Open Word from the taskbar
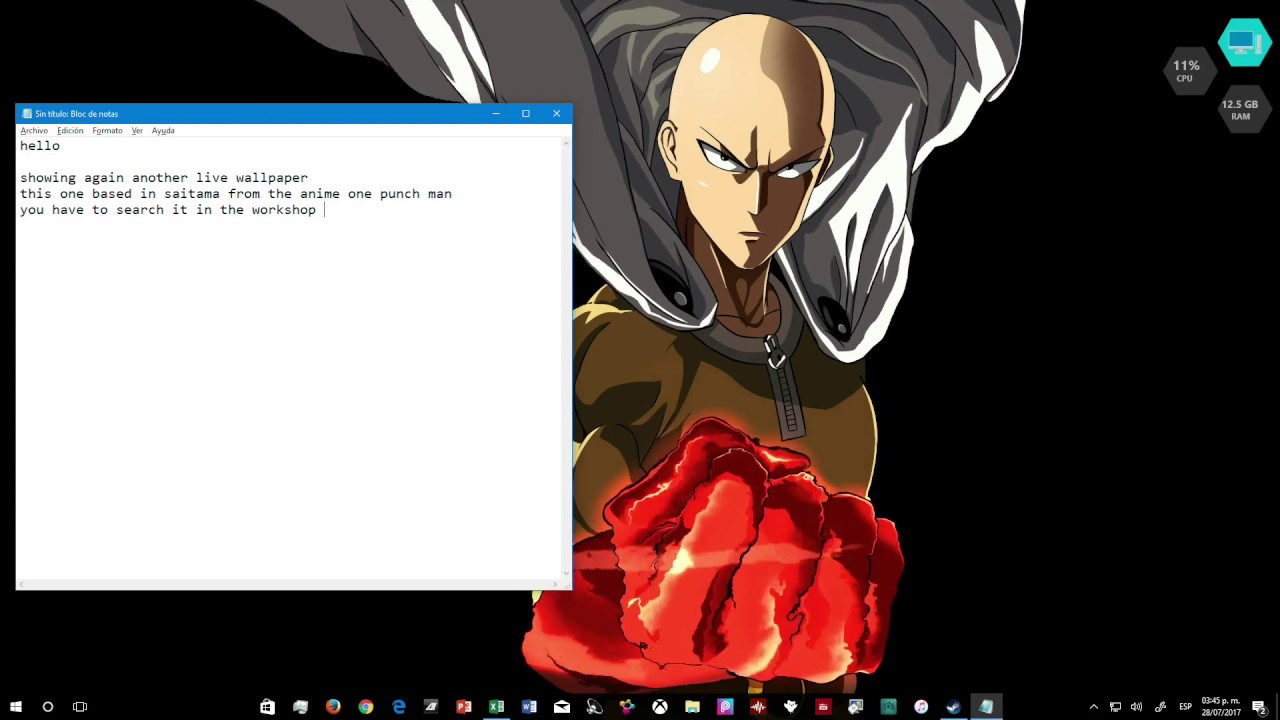 click(x=529, y=707)
